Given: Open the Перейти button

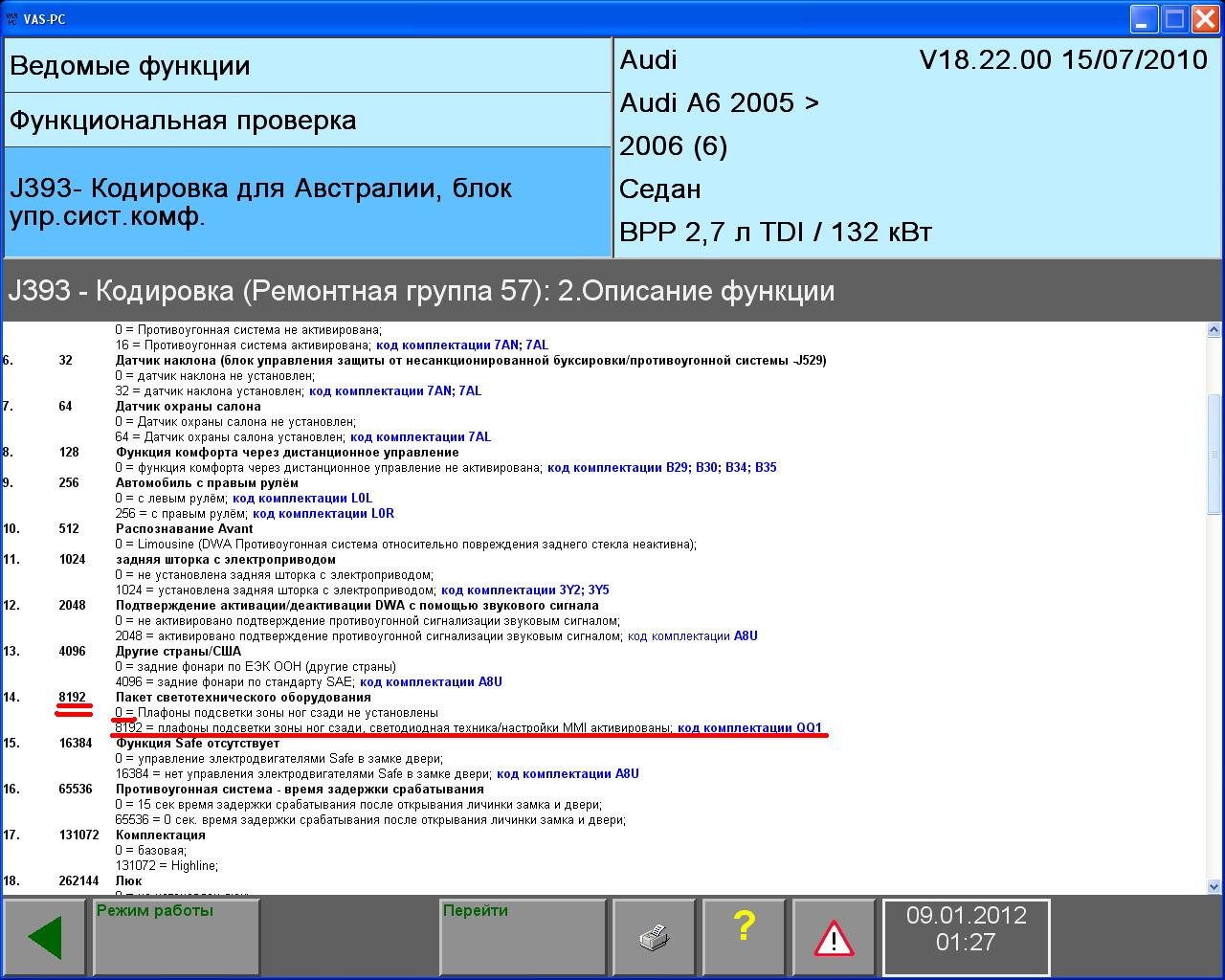Looking at the screenshot, I should [523, 939].
